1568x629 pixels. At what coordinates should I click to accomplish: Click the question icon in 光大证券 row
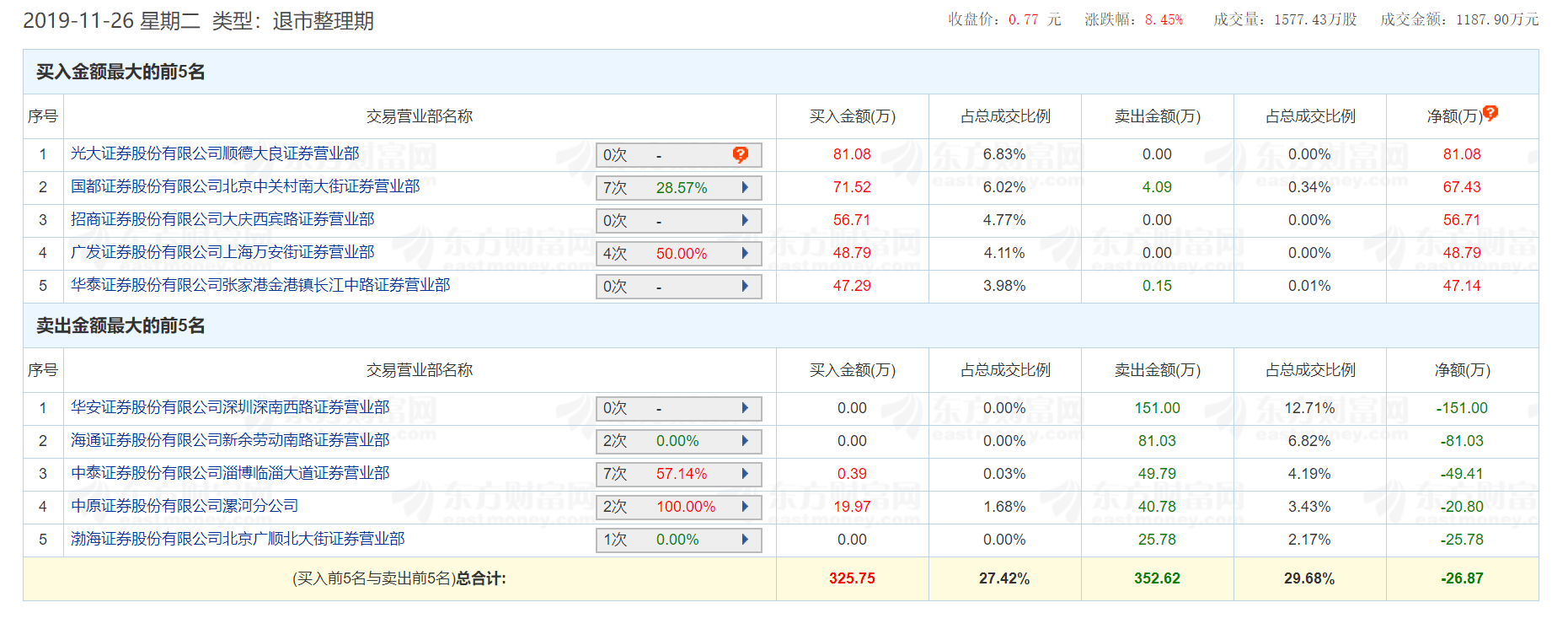740,154
